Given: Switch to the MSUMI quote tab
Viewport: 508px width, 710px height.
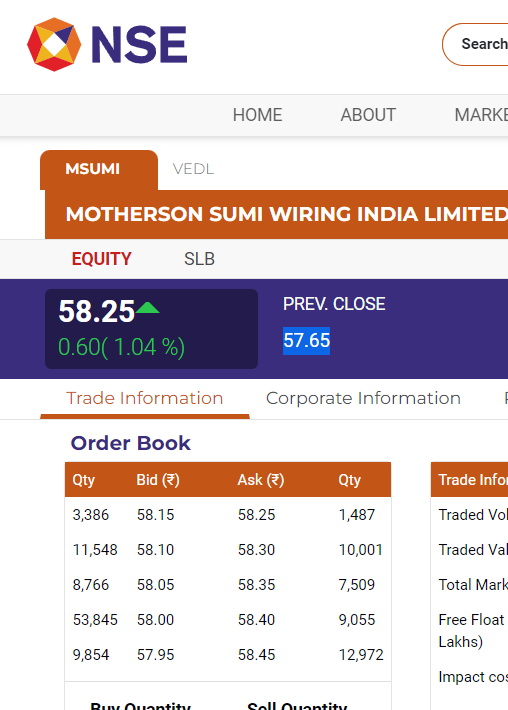Looking at the screenshot, I should (x=99, y=169).
